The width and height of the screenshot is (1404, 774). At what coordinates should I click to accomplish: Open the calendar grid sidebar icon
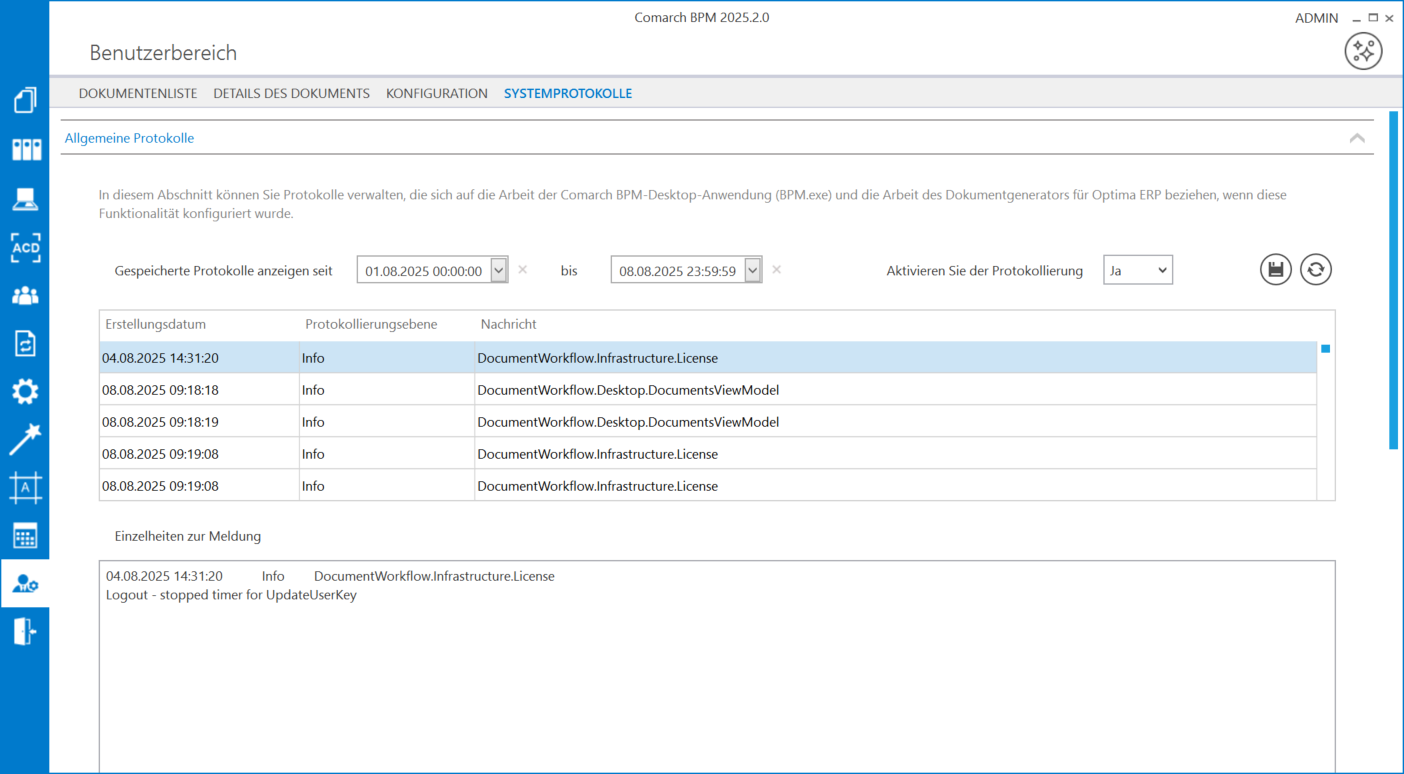click(25, 536)
